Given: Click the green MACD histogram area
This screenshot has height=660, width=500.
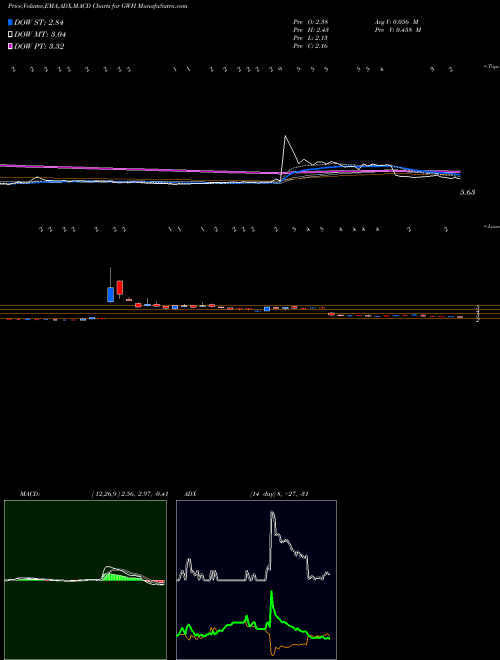Looking at the screenshot, I should click(x=122, y=577).
